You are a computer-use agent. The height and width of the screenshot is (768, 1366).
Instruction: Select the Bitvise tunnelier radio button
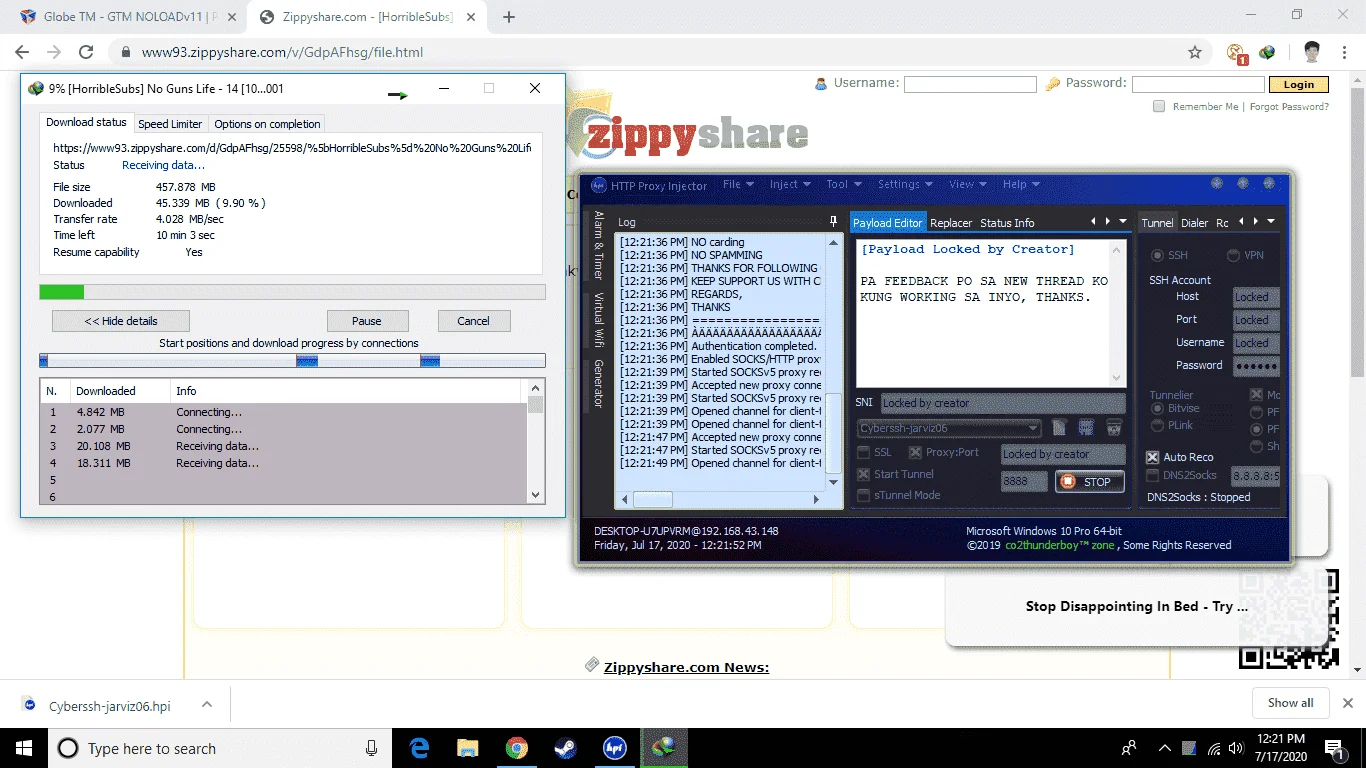1157,408
